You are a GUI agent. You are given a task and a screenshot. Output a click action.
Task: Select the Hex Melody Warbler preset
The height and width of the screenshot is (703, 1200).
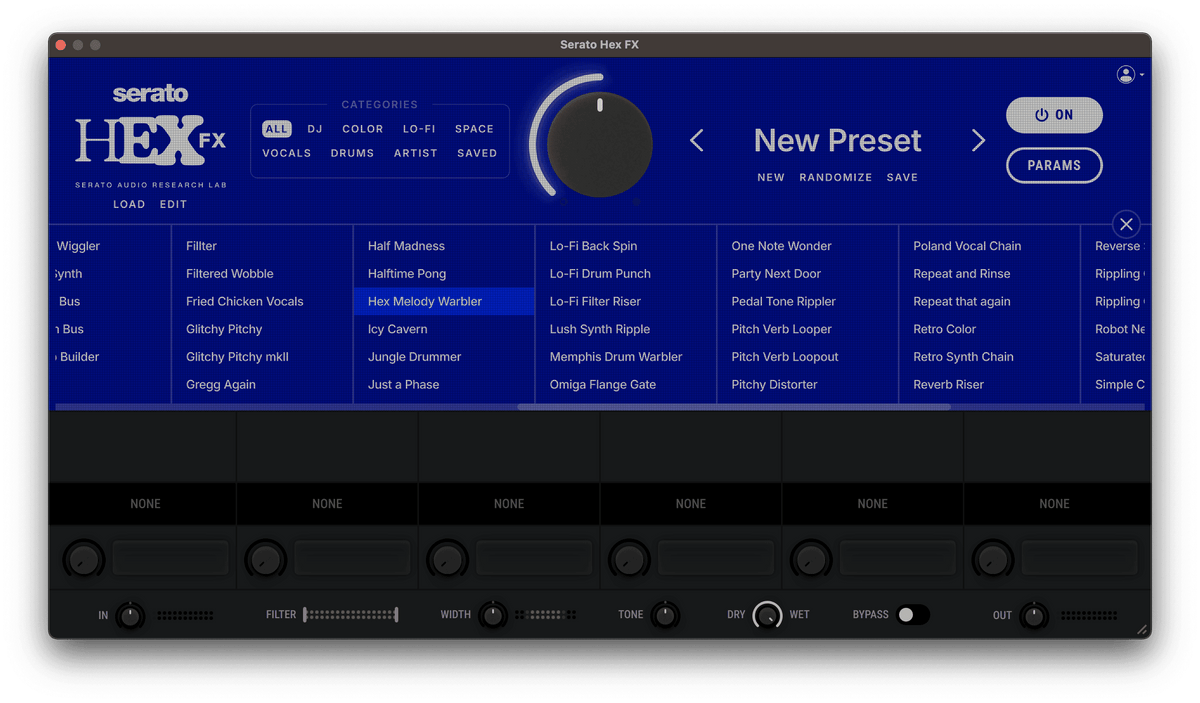[444, 301]
